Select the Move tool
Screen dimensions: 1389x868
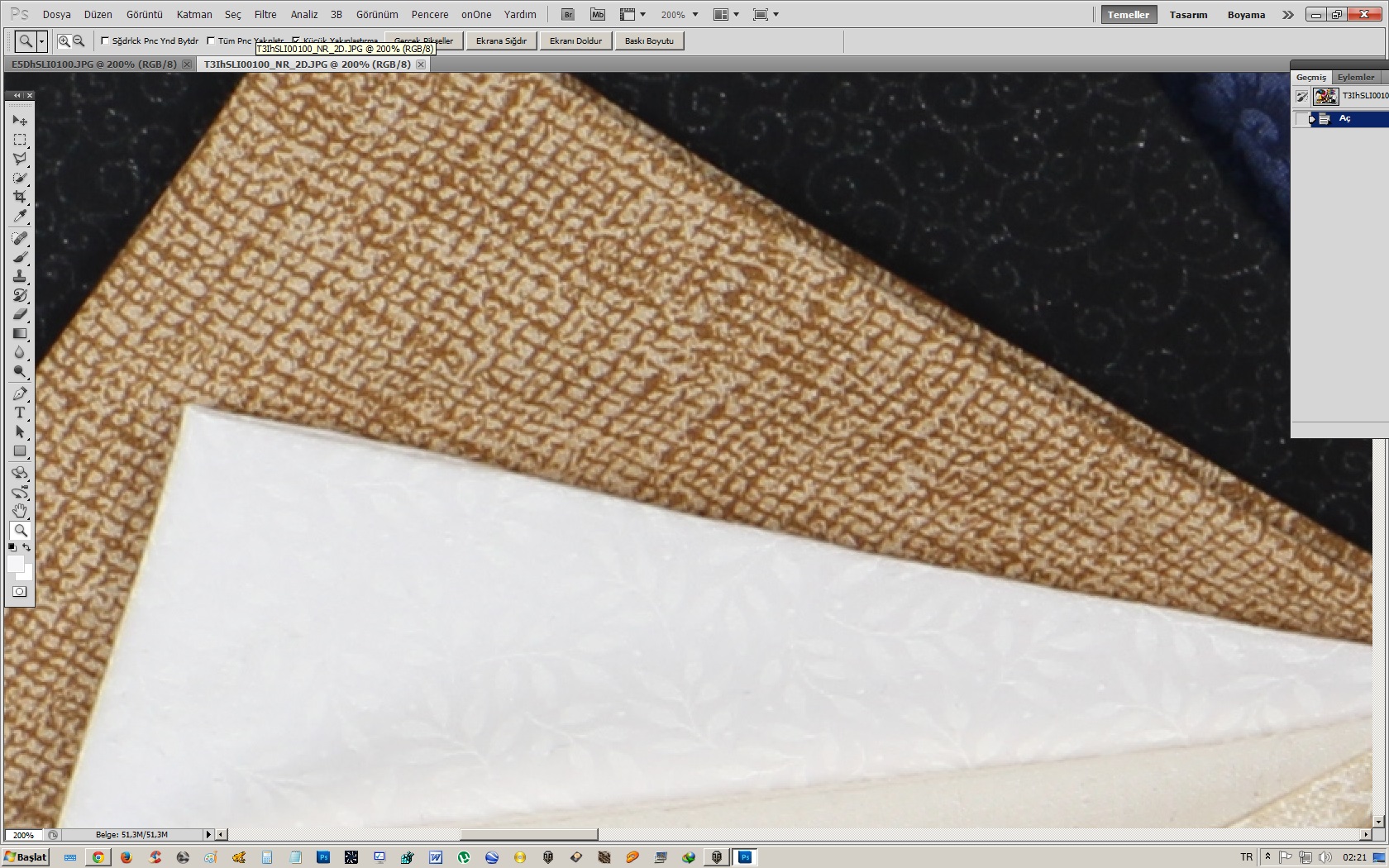click(x=20, y=121)
